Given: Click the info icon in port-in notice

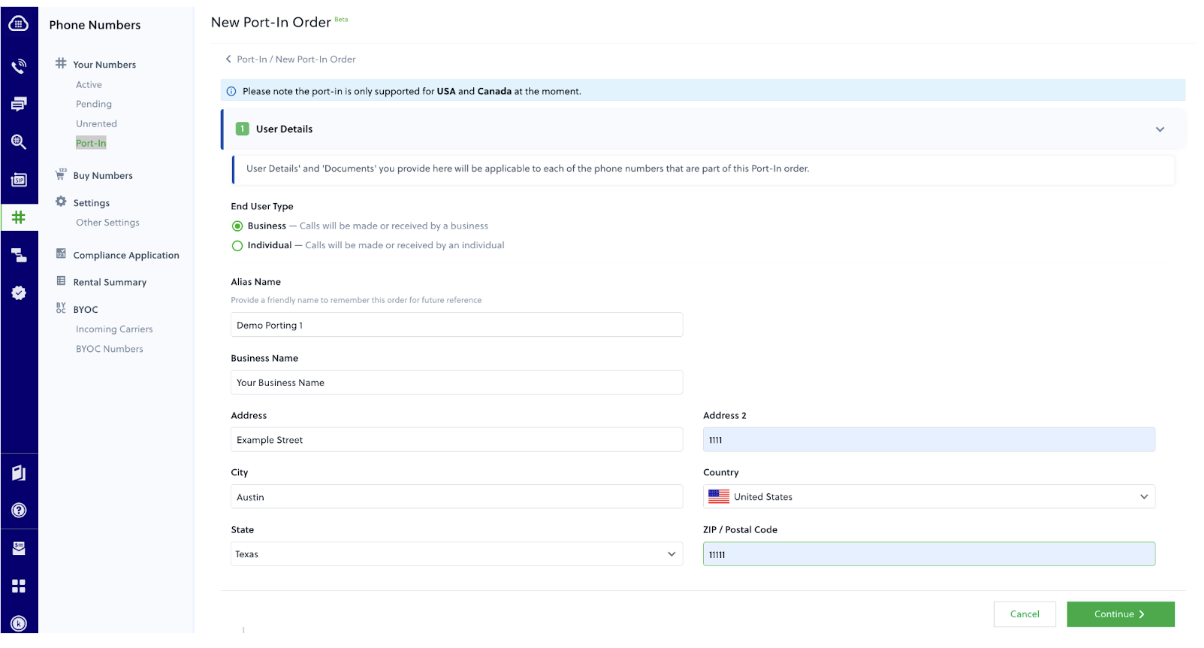Looking at the screenshot, I should (x=232, y=91).
